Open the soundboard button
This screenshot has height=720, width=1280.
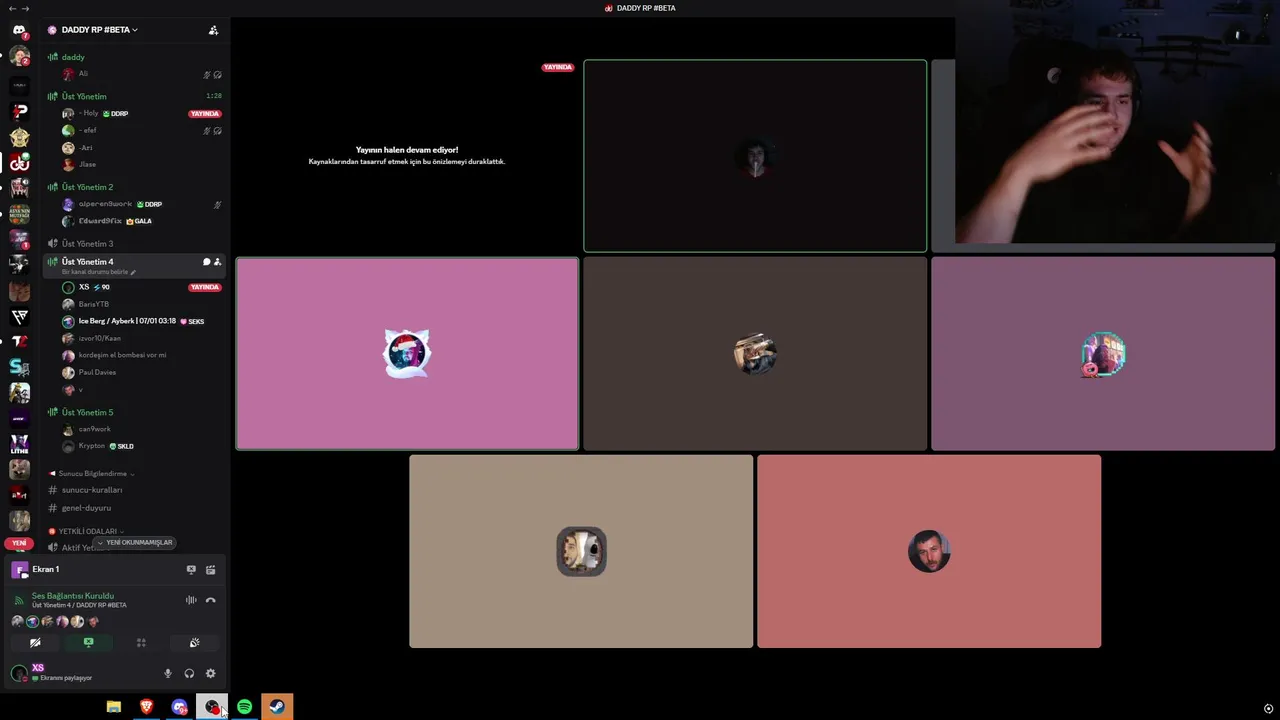click(x=194, y=643)
